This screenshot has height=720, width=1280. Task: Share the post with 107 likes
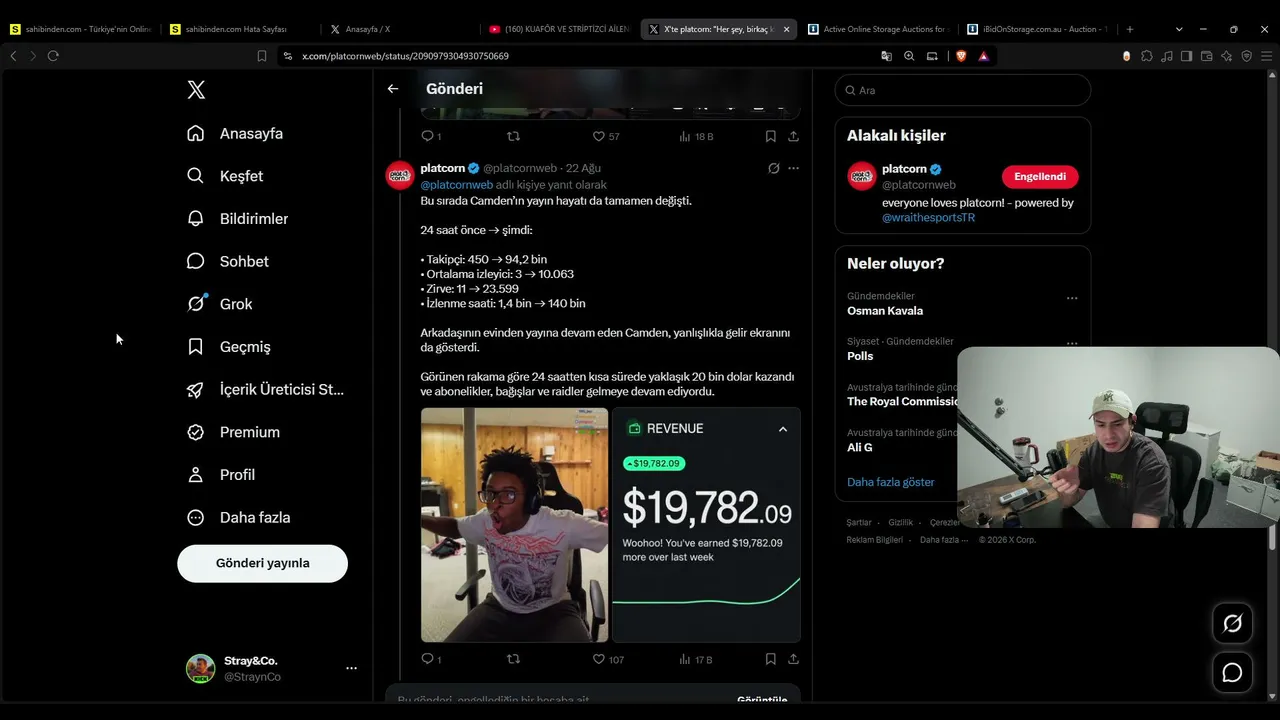[793, 659]
